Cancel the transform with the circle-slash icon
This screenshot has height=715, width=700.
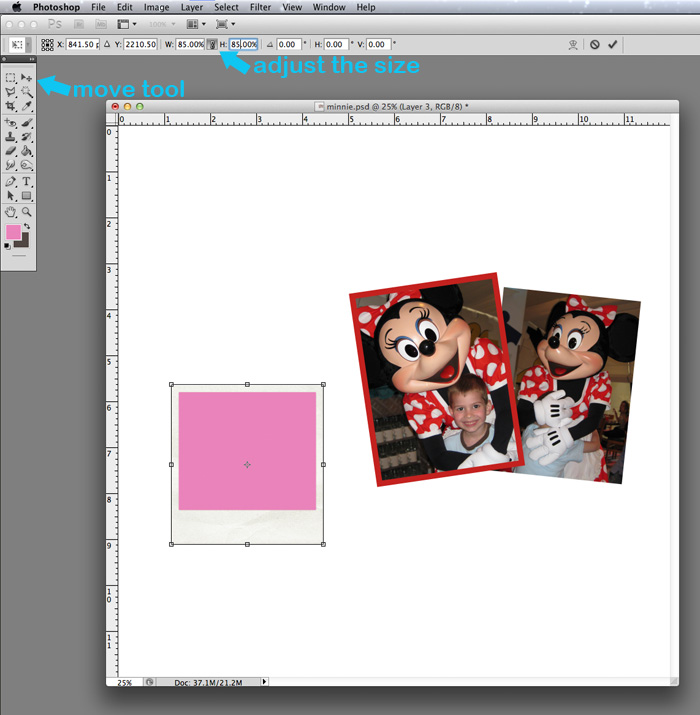click(595, 44)
